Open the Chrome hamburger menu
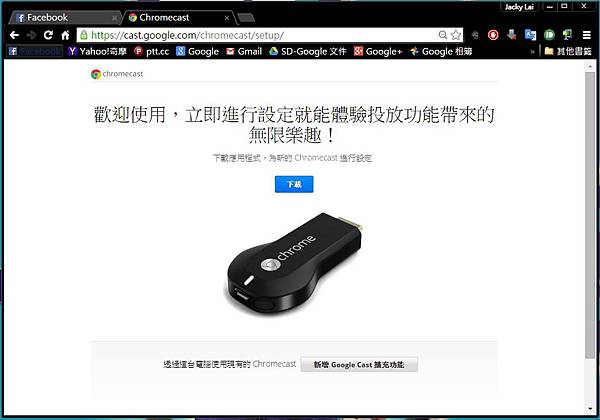 click(587, 35)
